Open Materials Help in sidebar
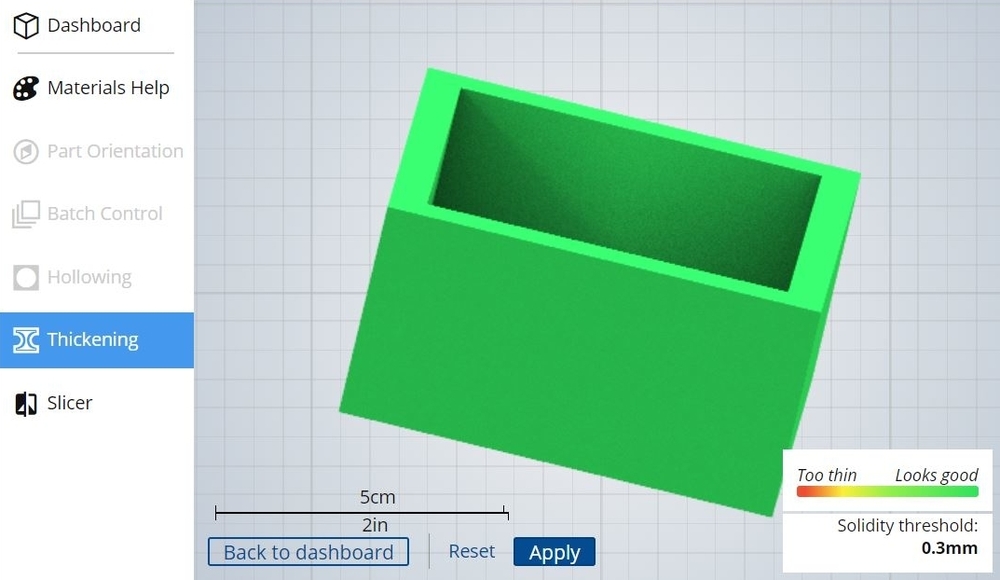This screenshot has width=1000, height=580. [108, 87]
